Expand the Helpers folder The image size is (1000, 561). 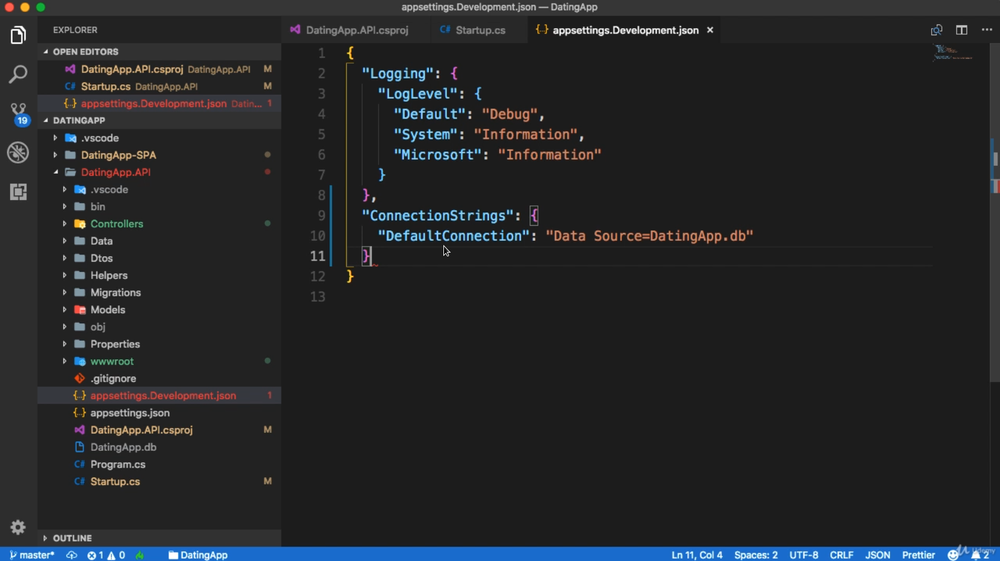click(159, 275)
